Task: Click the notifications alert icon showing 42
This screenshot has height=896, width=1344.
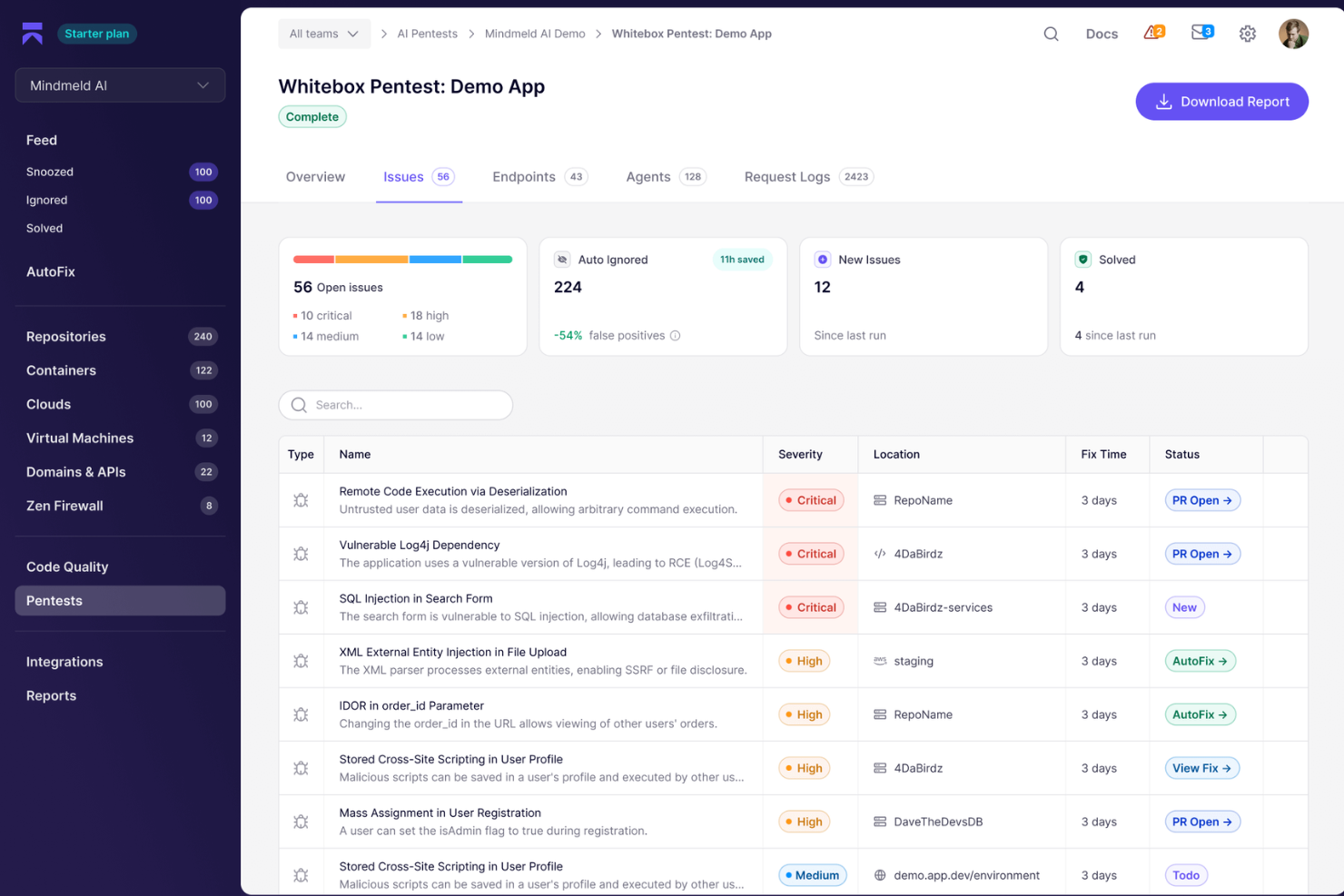Action: 1151,33
